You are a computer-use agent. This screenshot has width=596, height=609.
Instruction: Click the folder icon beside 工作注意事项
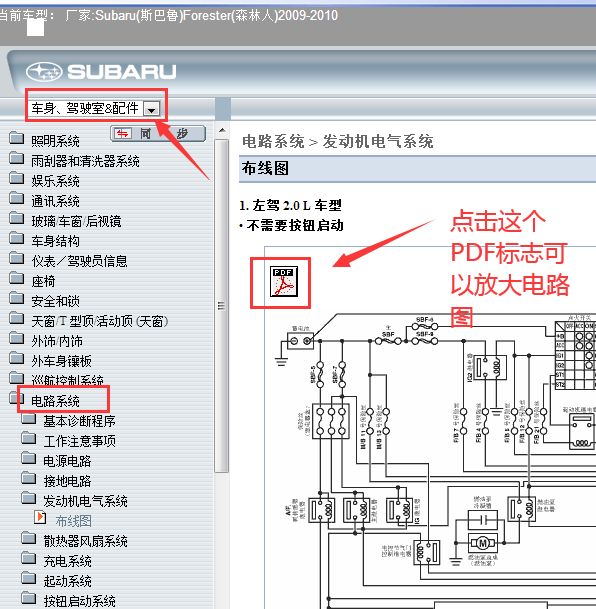[29, 438]
